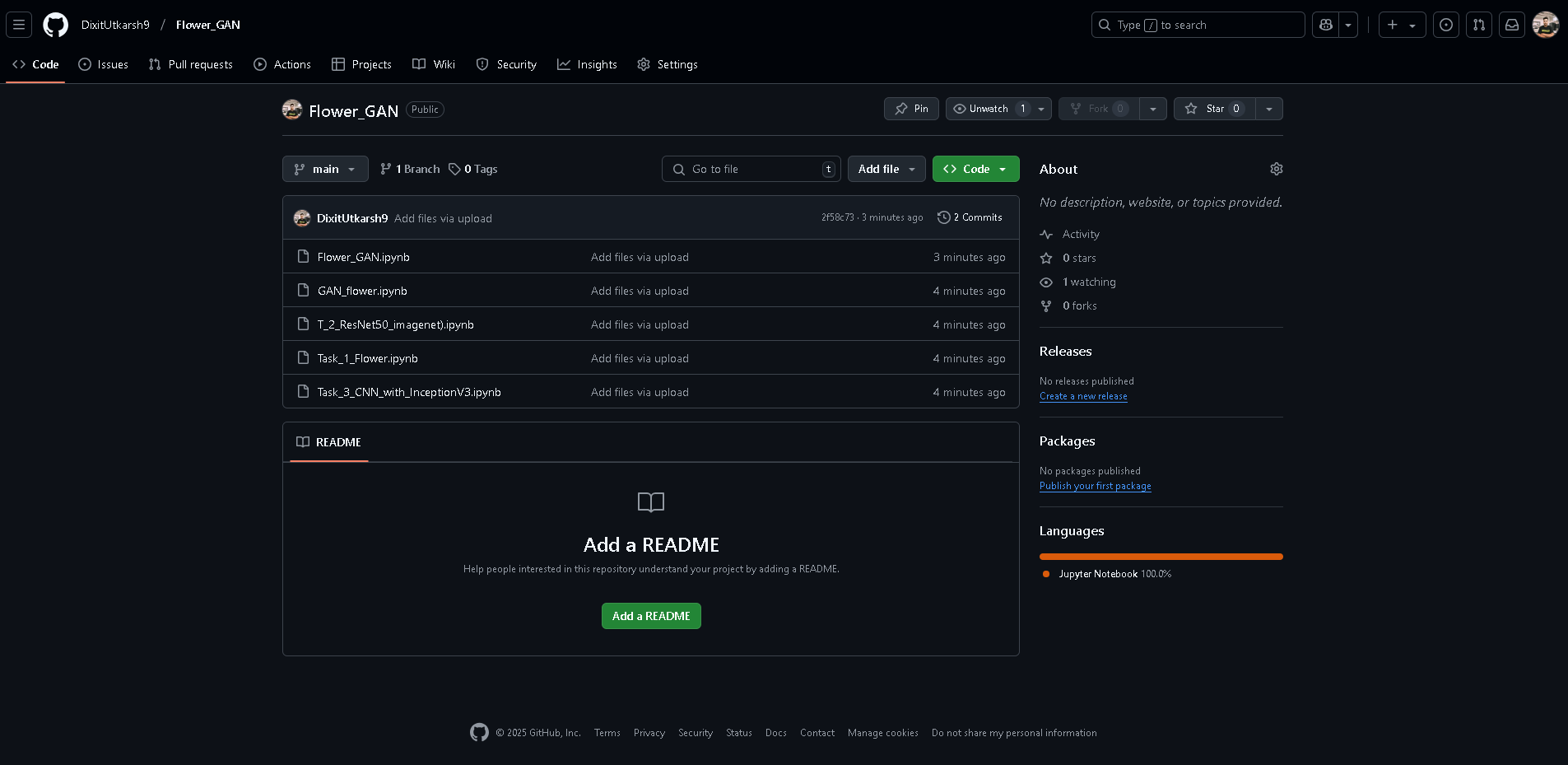Click Jupyter Notebook 100.0% language entry
Screen dimensions: 1568x765
[x=1106, y=574]
